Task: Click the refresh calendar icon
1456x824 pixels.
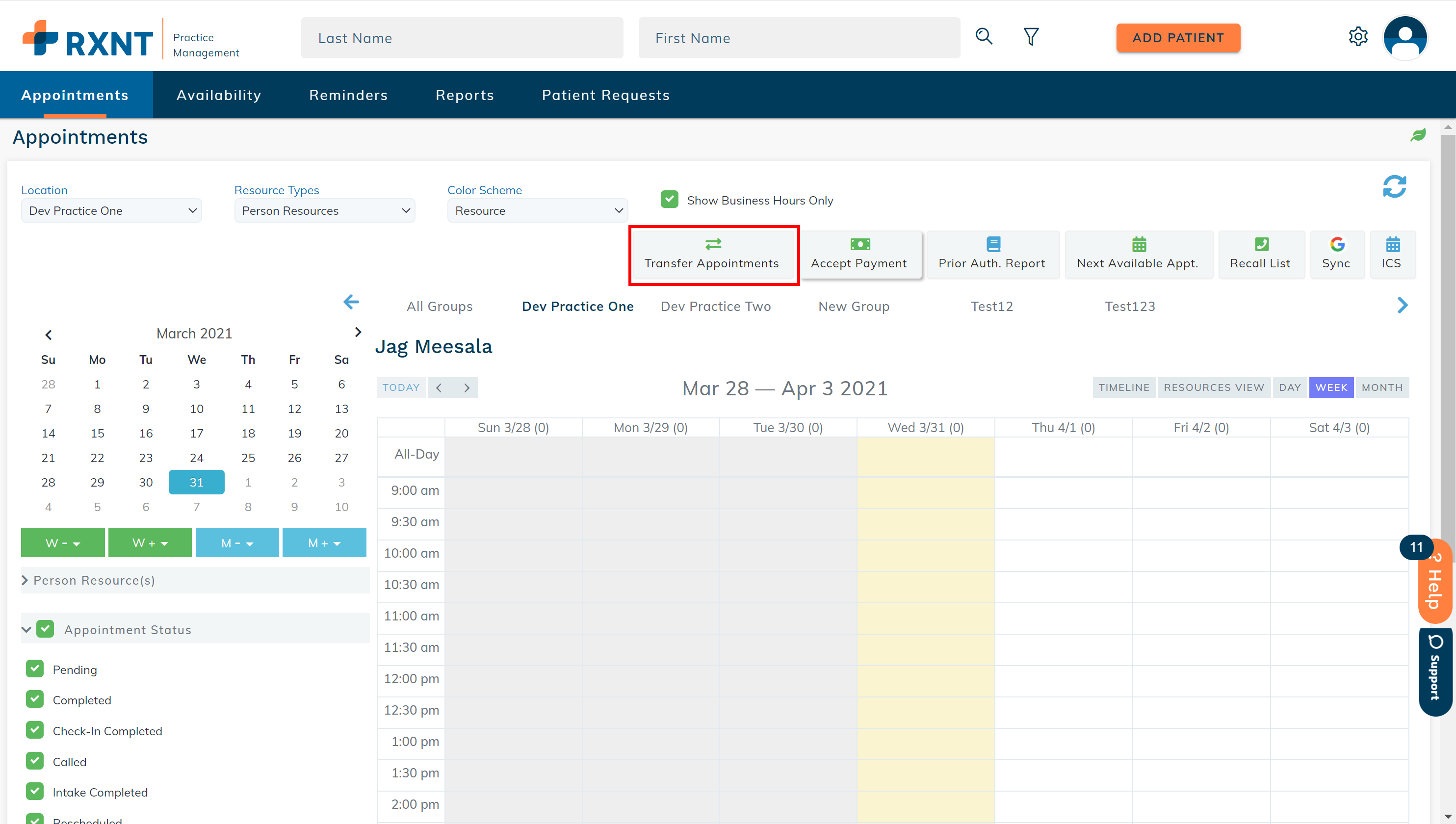Action: (x=1394, y=186)
